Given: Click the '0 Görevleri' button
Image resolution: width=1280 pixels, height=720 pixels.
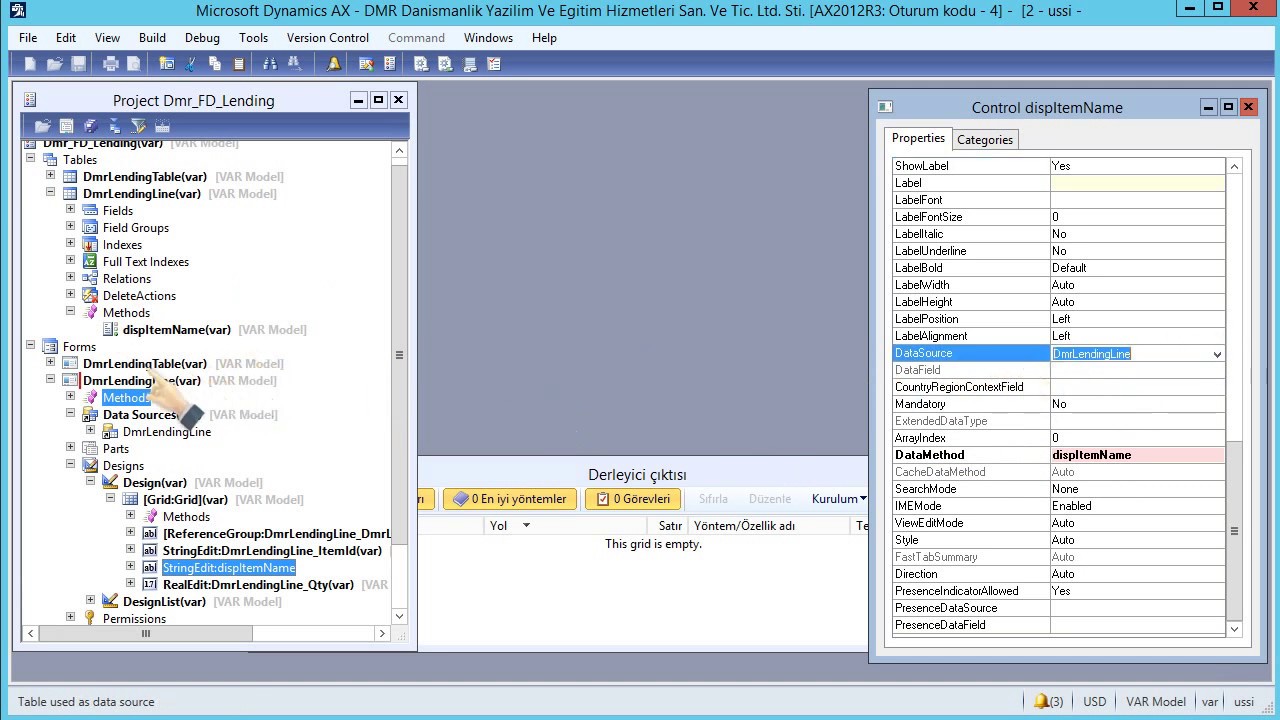Looking at the screenshot, I should [x=633, y=499].
